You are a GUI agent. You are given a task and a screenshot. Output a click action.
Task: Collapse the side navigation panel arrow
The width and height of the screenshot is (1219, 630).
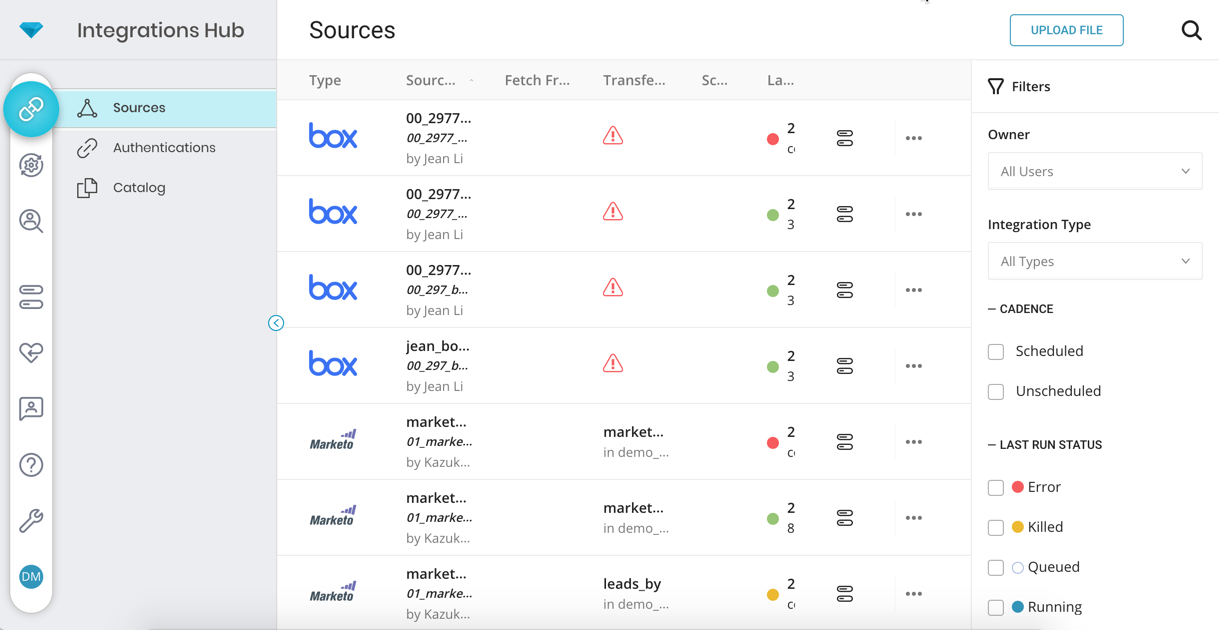(276, 323)
